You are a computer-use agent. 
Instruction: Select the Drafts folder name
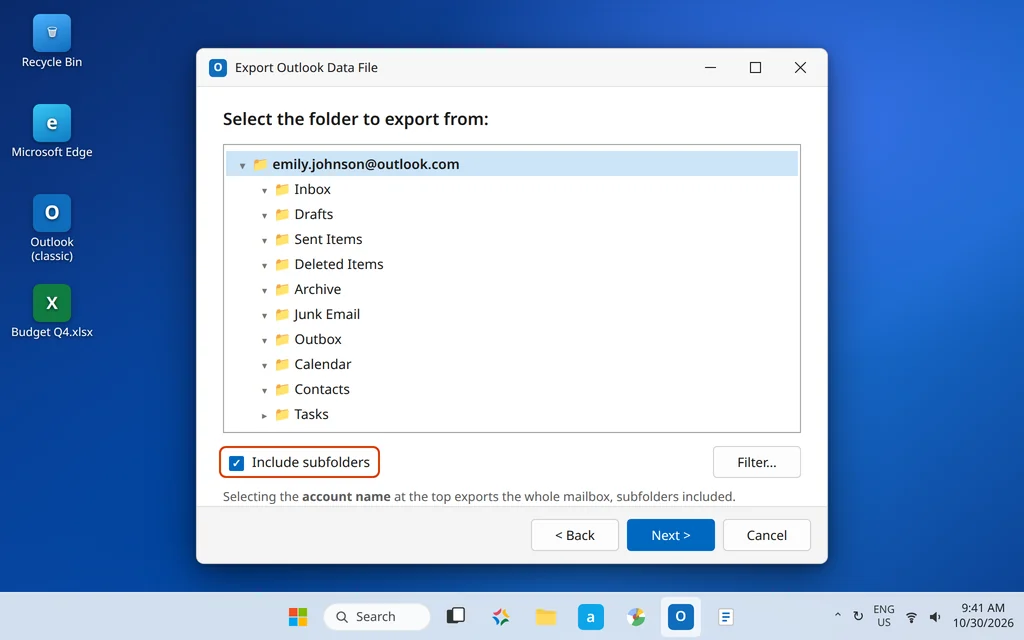click(313, 214)
